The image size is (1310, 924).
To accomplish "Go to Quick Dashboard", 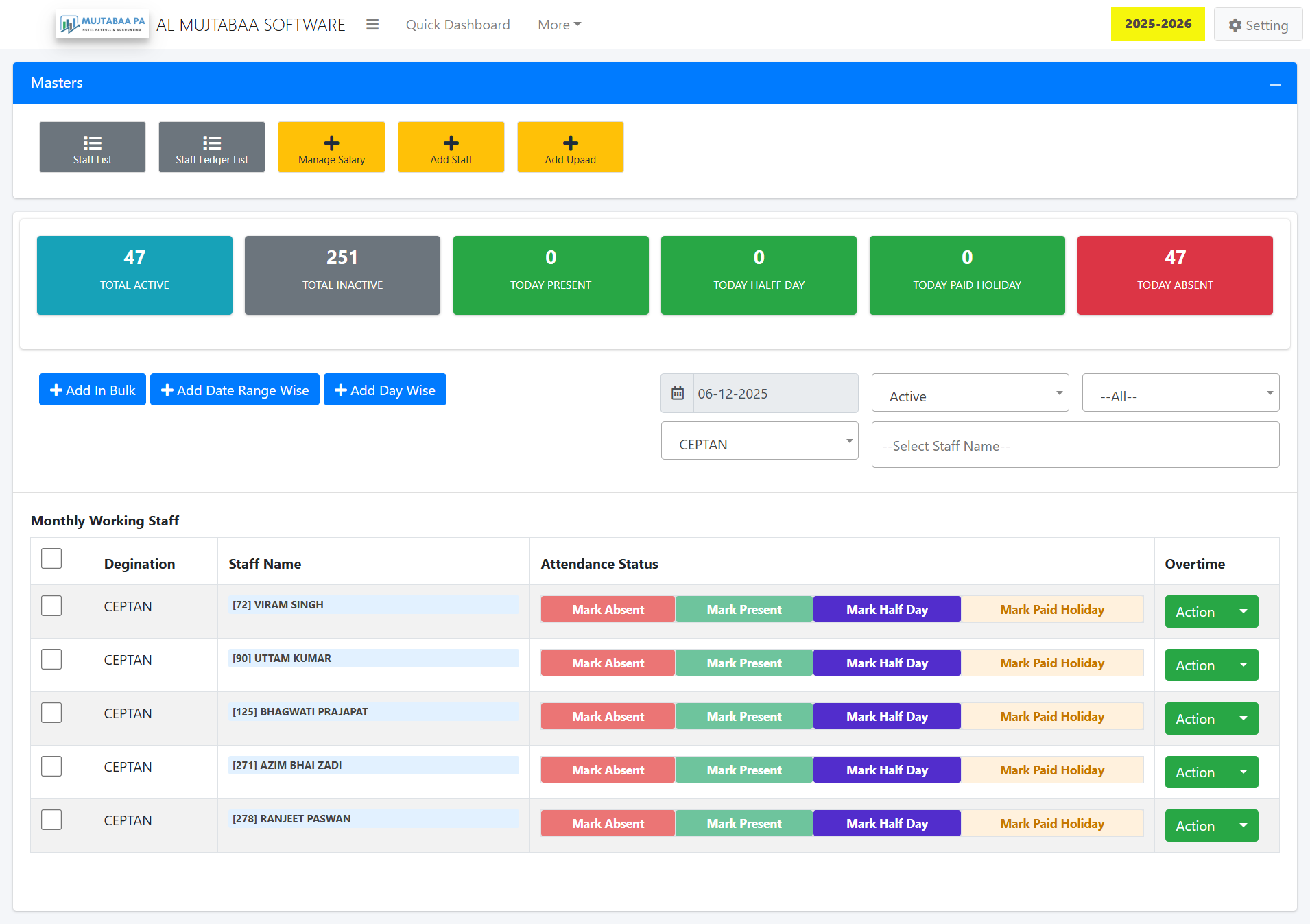I will tap(457, 25).
